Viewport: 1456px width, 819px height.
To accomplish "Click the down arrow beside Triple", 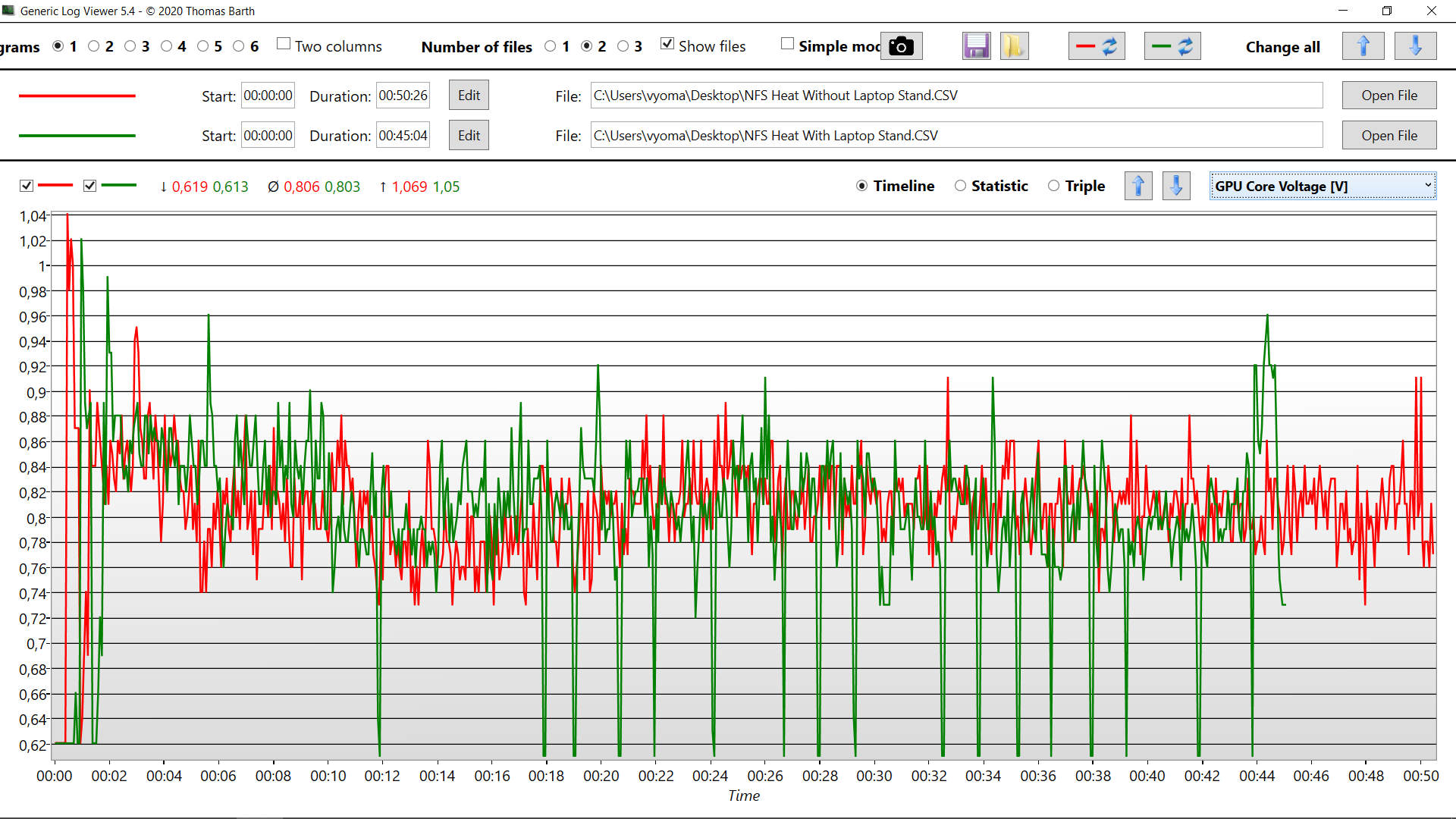I will click(x=1176, y=186).
